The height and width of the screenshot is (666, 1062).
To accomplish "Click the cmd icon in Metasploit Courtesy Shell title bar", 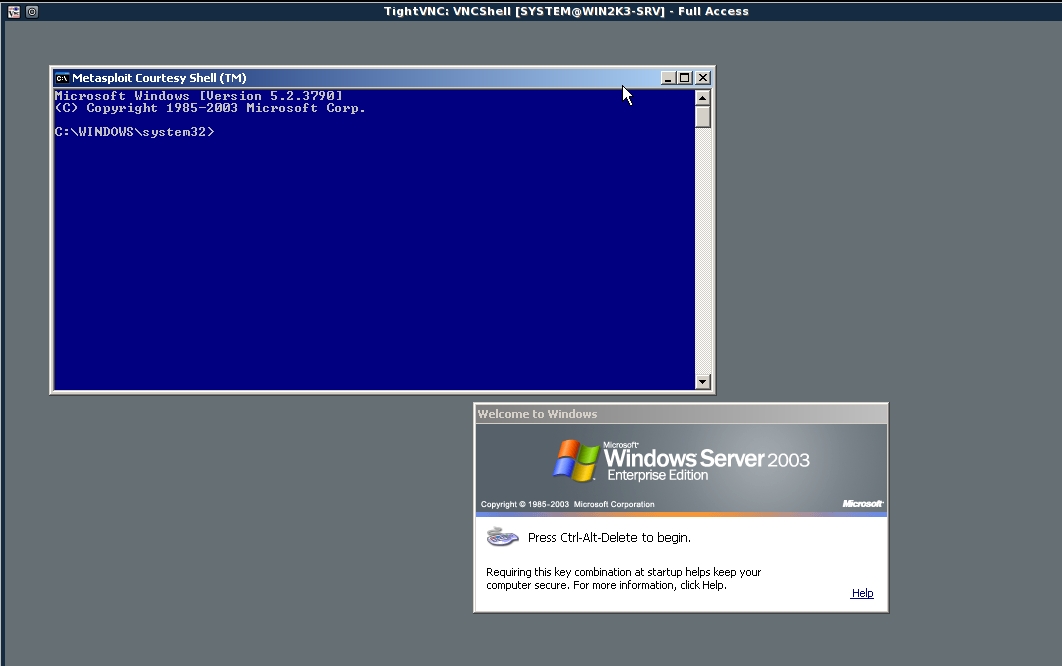I will coord(62,78).
